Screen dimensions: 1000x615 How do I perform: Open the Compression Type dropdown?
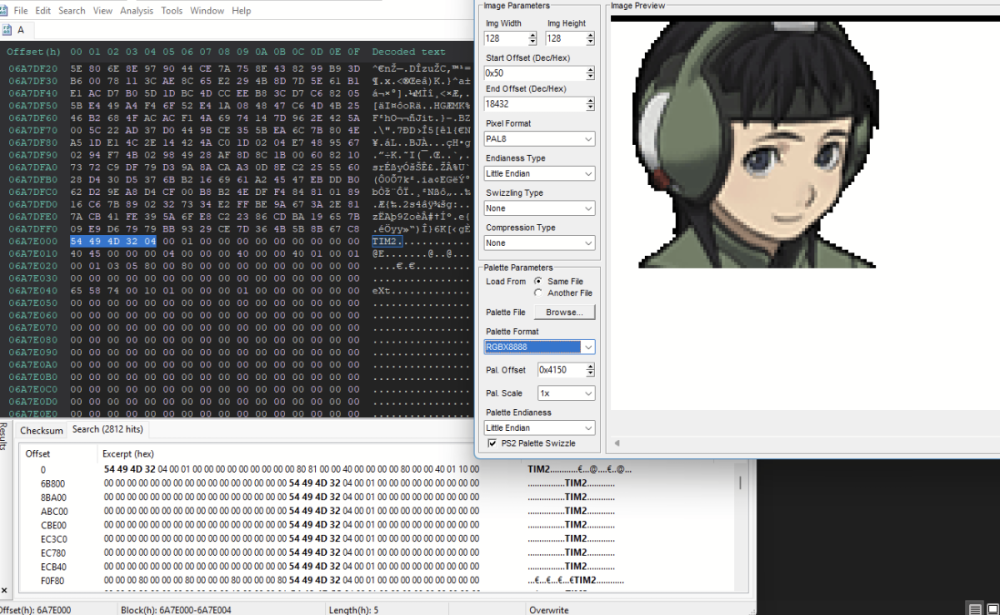pos(540,243)
